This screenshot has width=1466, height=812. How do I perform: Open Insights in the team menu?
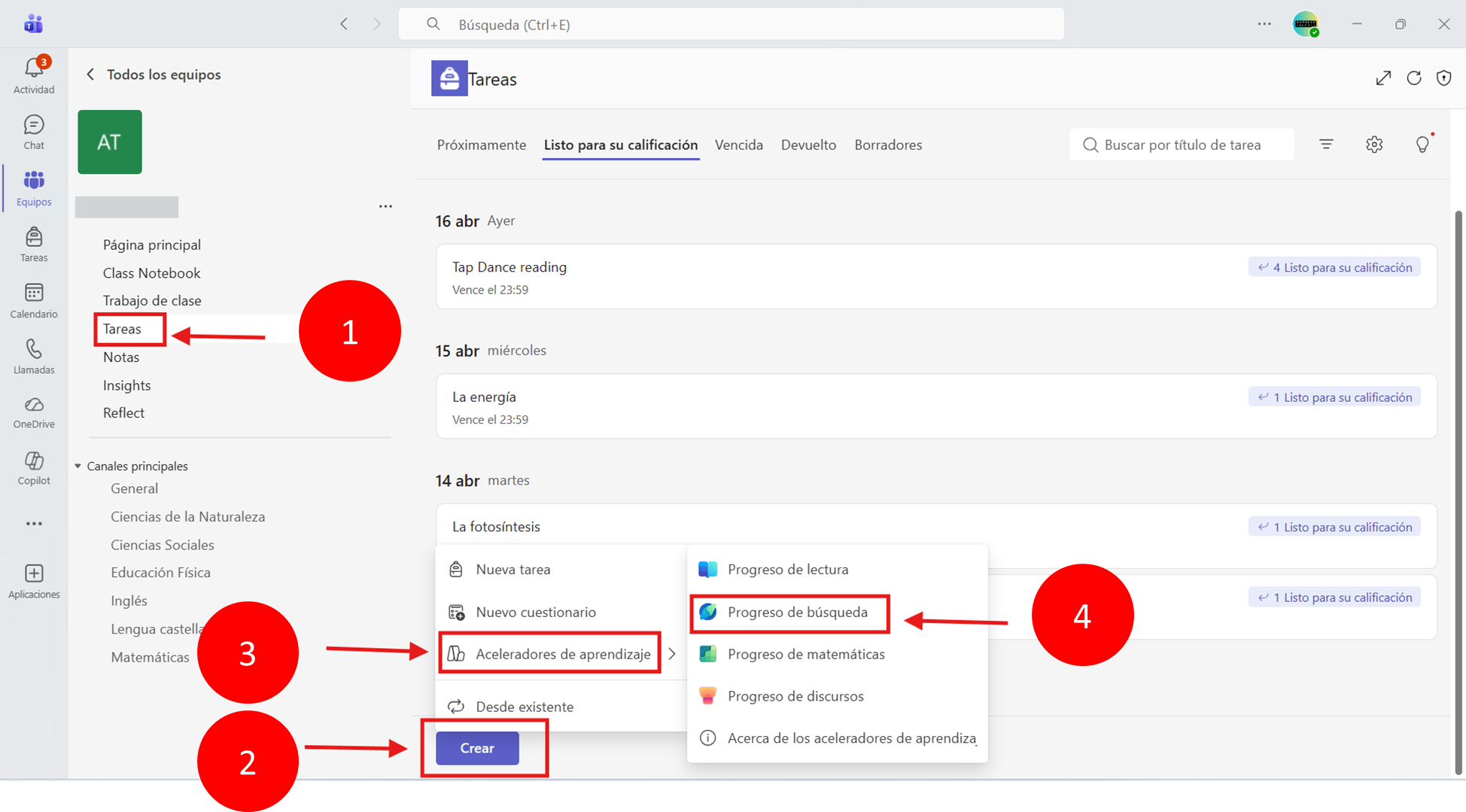tap(126, 385)
